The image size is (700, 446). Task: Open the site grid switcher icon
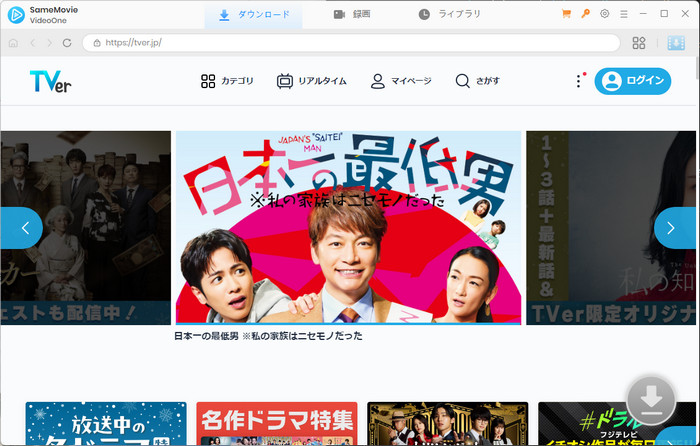[x=639, y=43]
